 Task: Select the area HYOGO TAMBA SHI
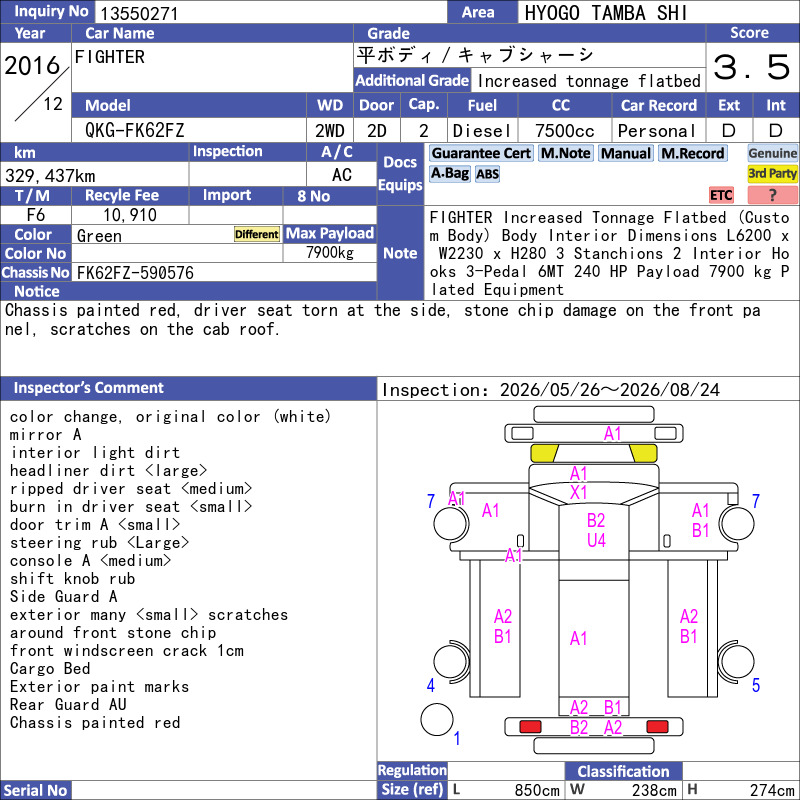point(606,13)
